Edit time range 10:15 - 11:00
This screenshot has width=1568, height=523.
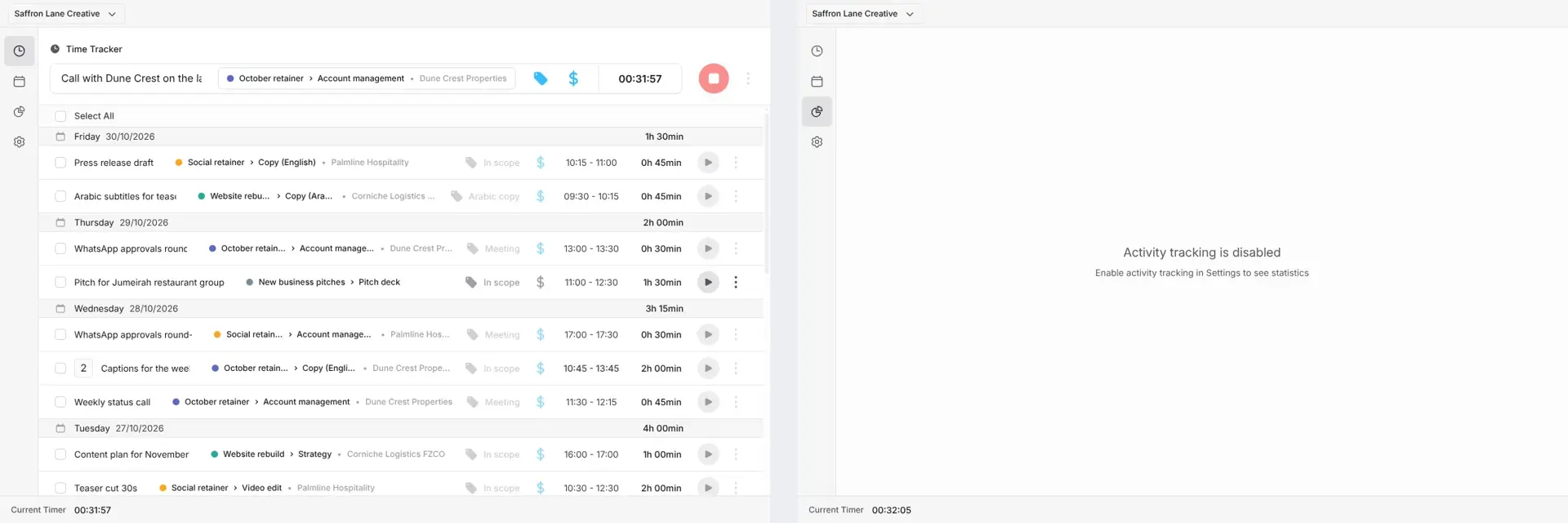point(591,163)
